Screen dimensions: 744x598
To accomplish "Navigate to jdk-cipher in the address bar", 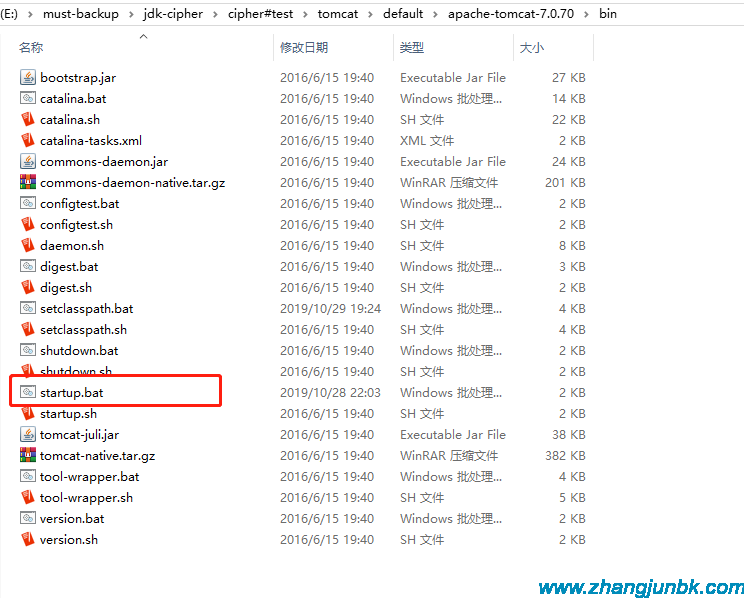I will point(173,14).
